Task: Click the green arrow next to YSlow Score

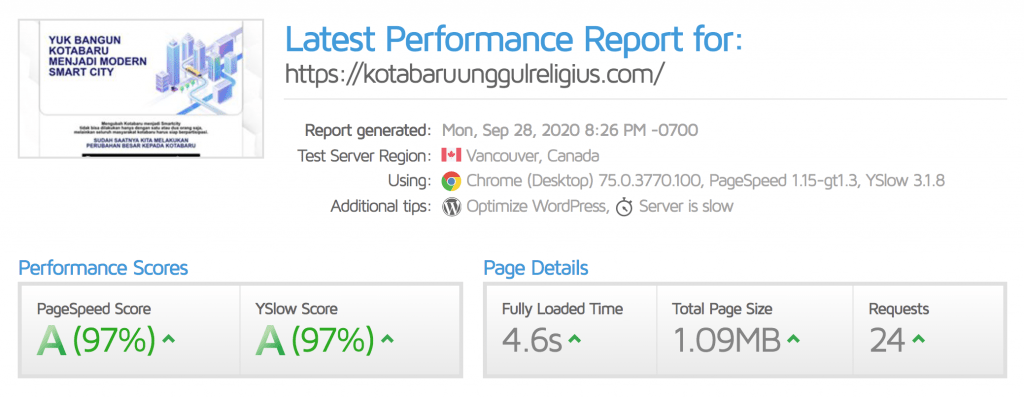Action: click(x=387, y=339)
